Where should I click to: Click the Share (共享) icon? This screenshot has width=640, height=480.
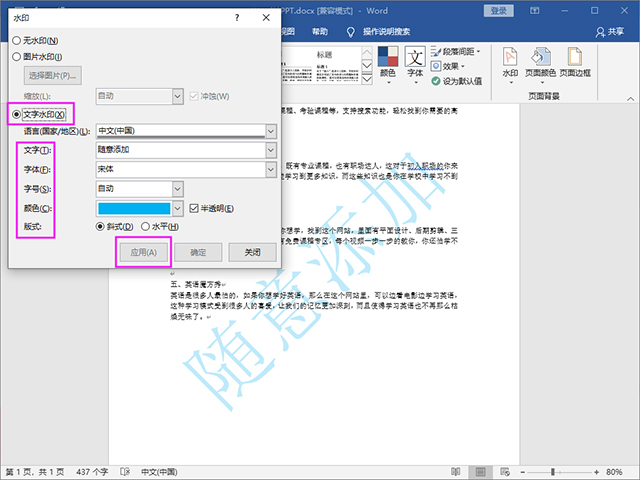click(x=609, y=32)
